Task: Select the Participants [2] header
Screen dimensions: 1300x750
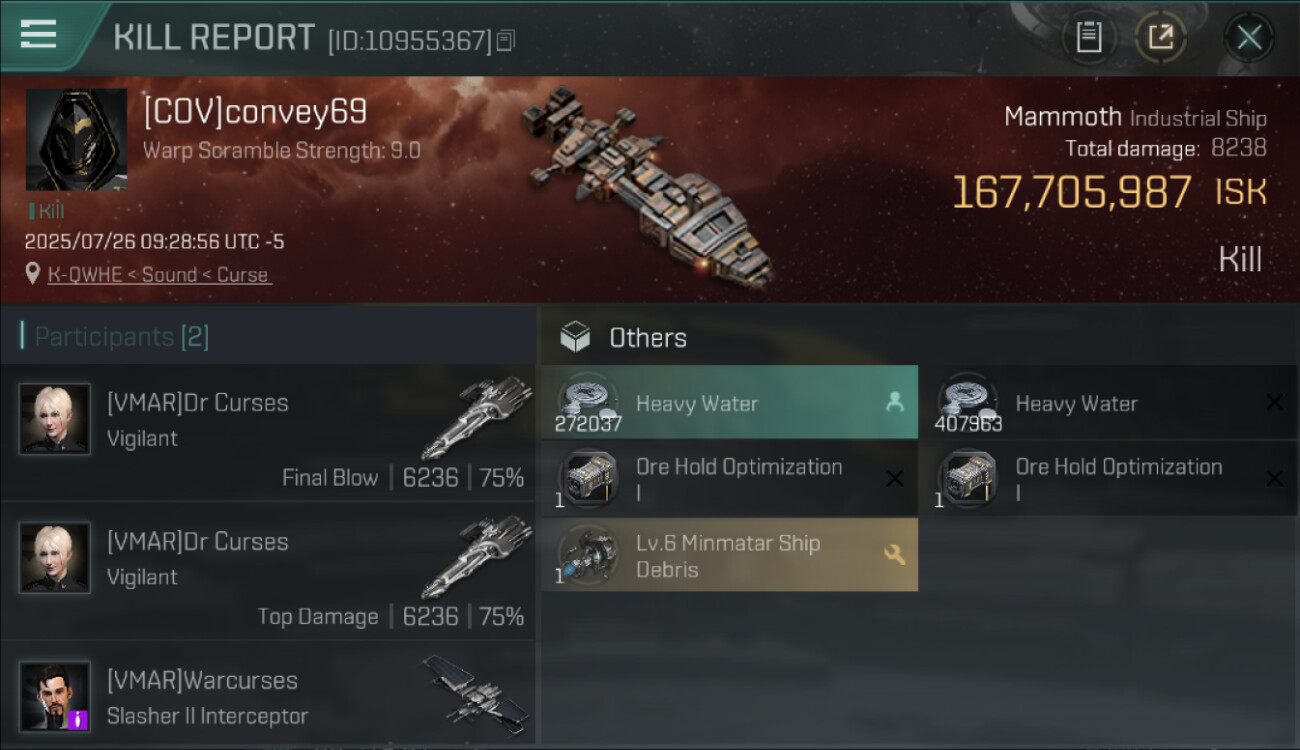Action: (x=122, y=337)
